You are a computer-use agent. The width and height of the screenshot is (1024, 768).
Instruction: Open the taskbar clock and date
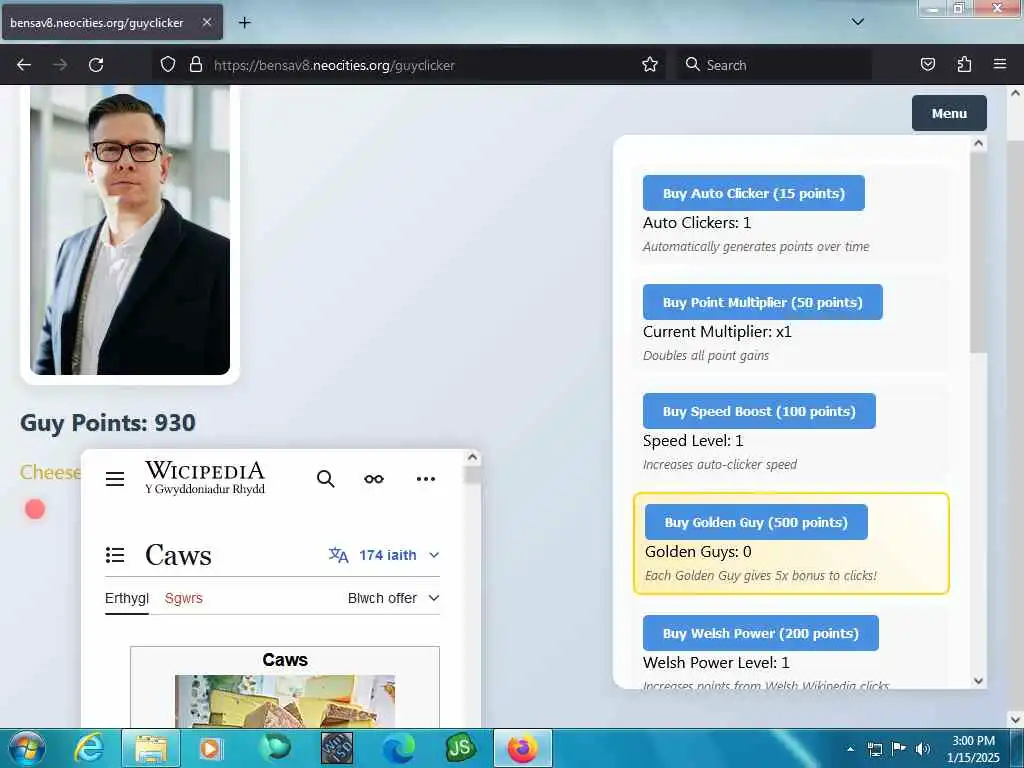[973, 749]
